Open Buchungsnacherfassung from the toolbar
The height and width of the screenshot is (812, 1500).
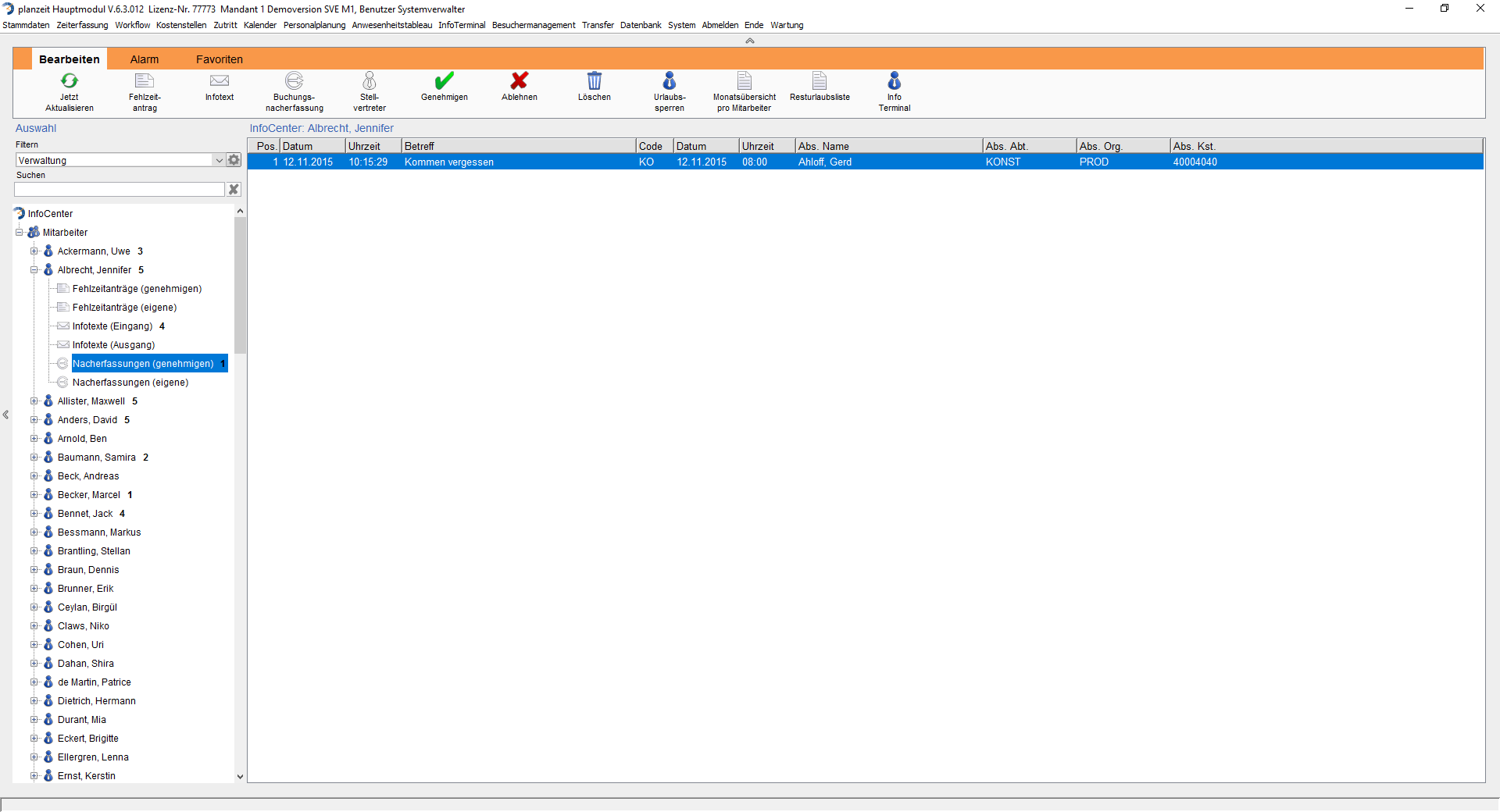pos(294,81)
